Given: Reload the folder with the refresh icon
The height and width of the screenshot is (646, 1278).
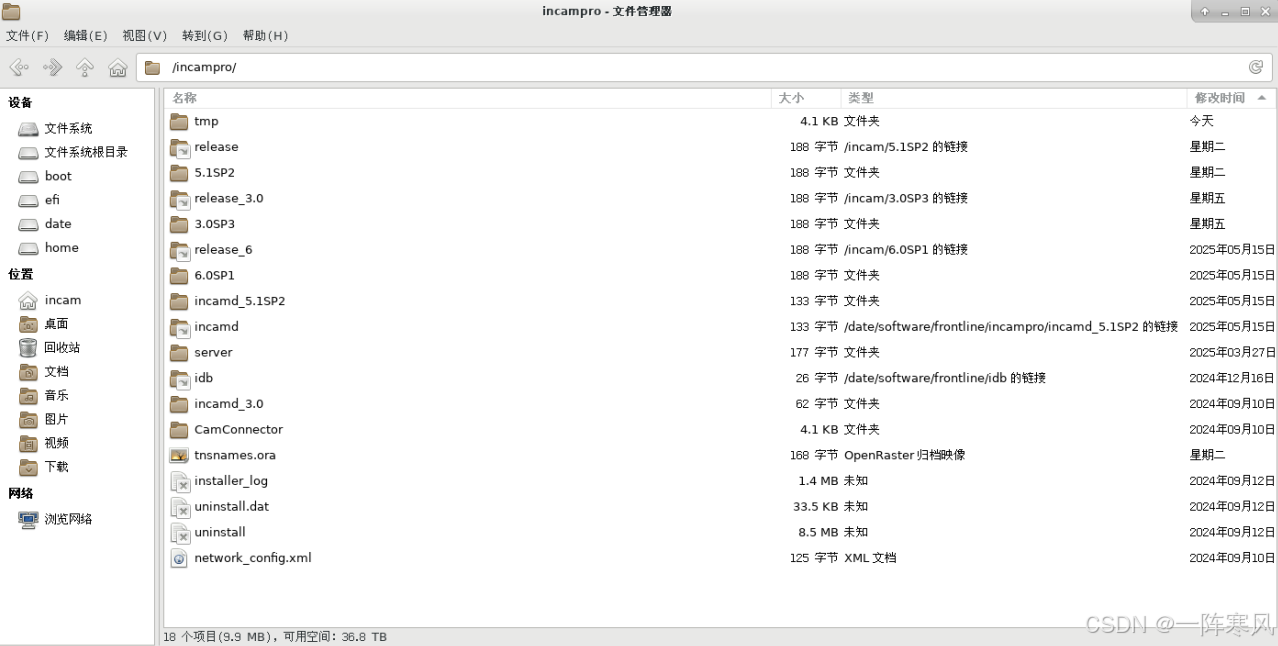Looking at the screenshot, I should [x=1256, y=67].
